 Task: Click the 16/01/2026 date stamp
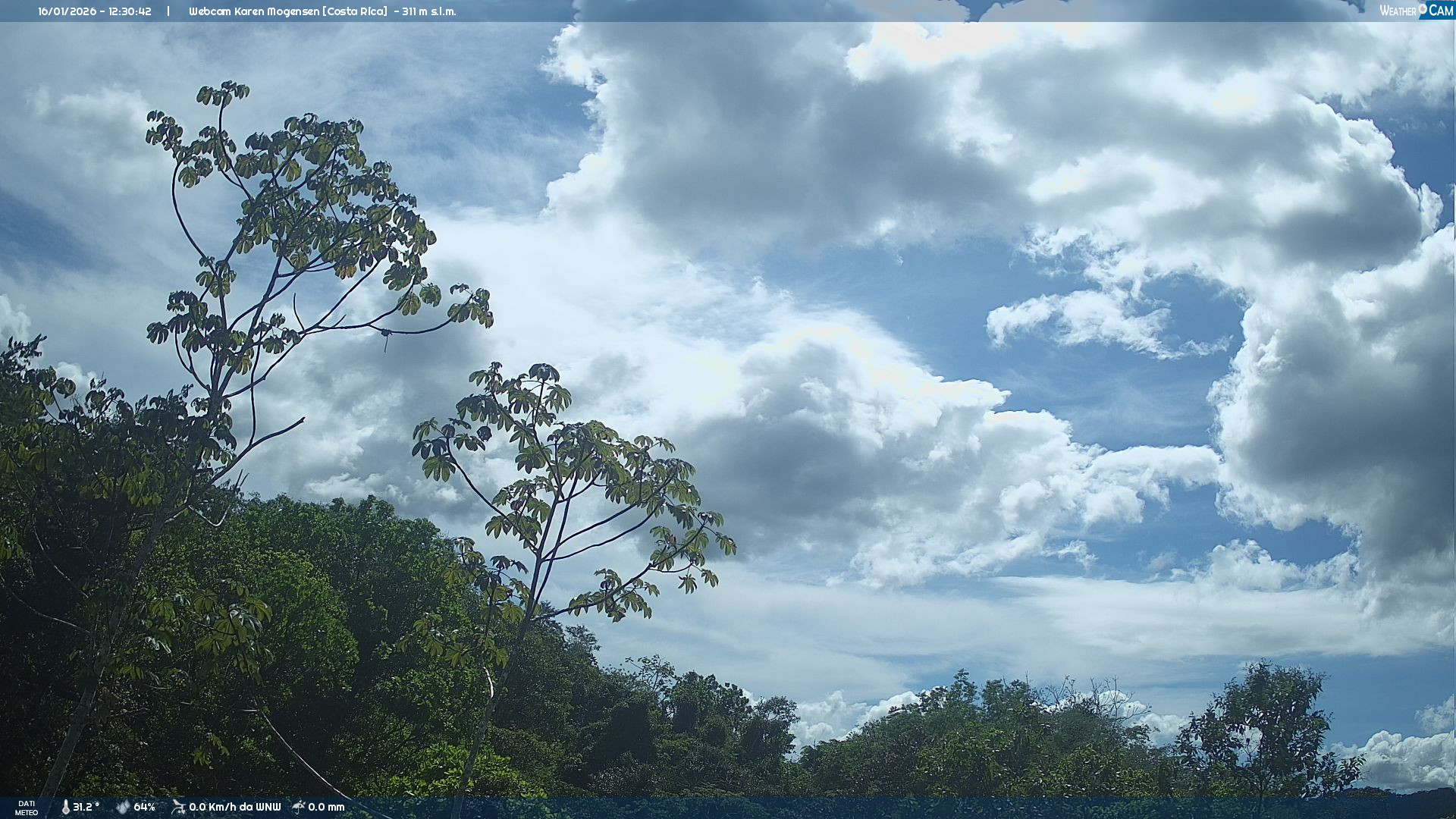67,11
